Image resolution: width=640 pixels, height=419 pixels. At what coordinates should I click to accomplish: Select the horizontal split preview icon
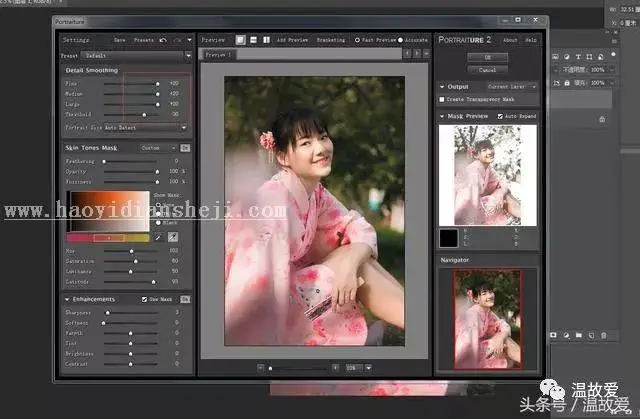click(x=253, y=40)
